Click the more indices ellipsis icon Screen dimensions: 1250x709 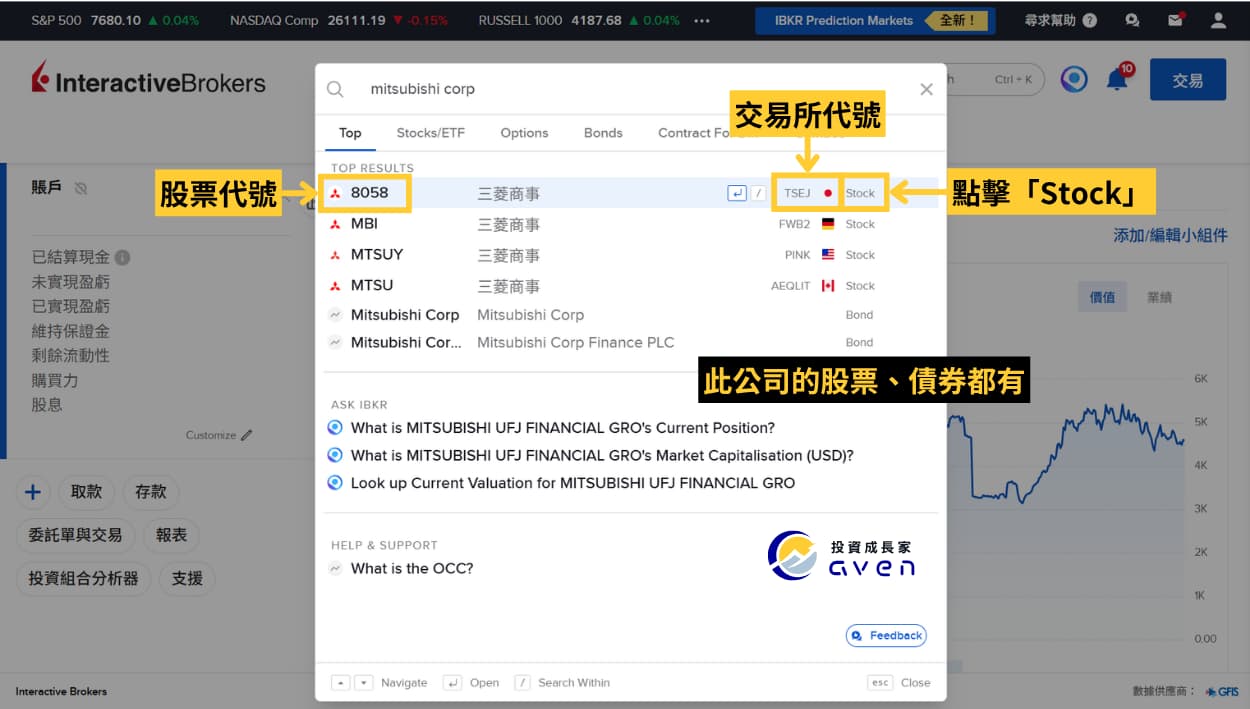702,20
